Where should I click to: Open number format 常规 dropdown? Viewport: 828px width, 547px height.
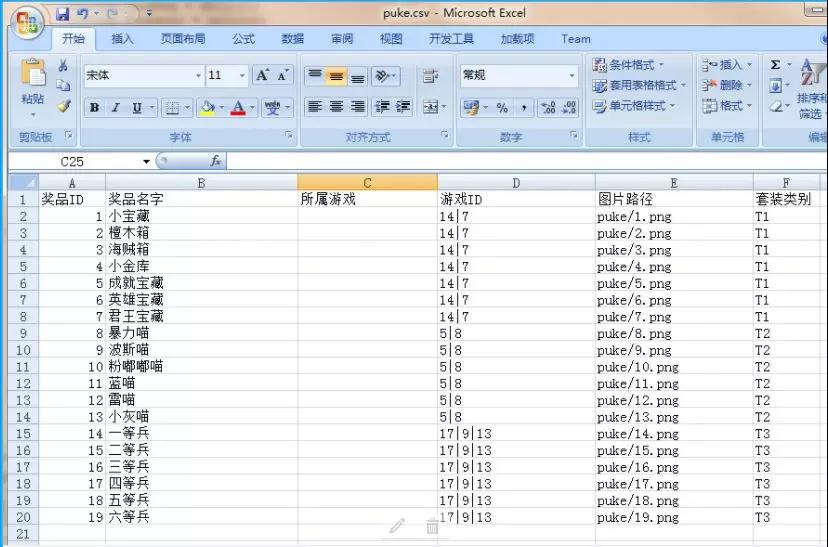click(571, 76)
